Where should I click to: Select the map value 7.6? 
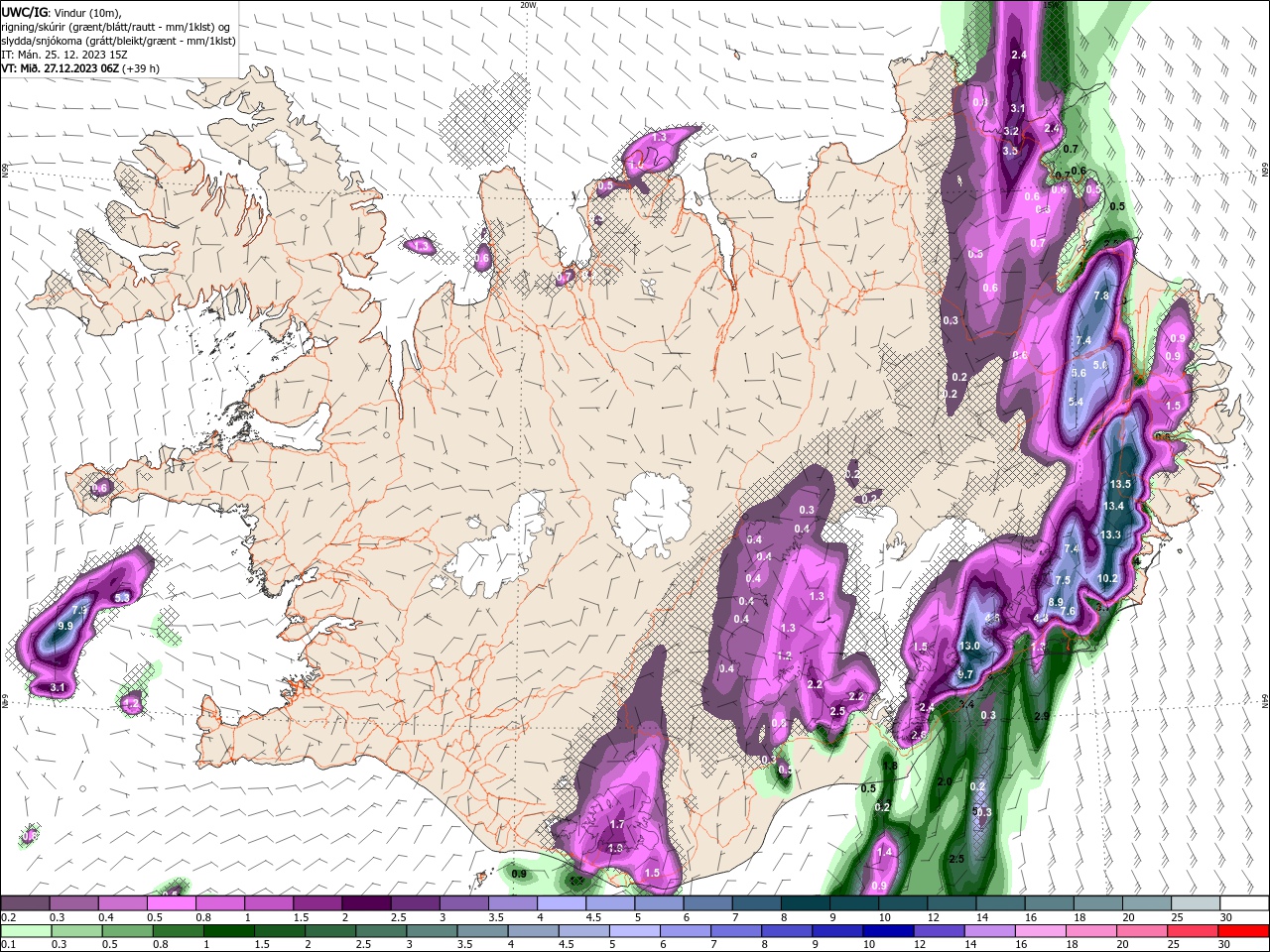point(1069,612)
